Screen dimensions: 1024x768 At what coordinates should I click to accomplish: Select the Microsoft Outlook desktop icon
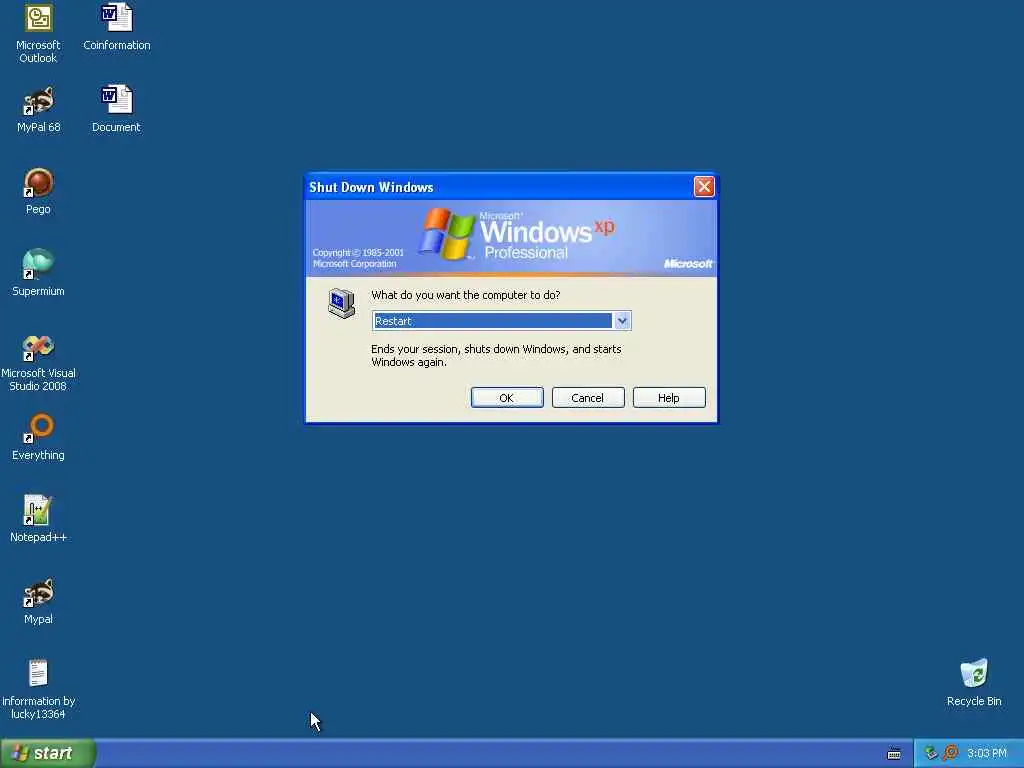click(x=38, y=33)
